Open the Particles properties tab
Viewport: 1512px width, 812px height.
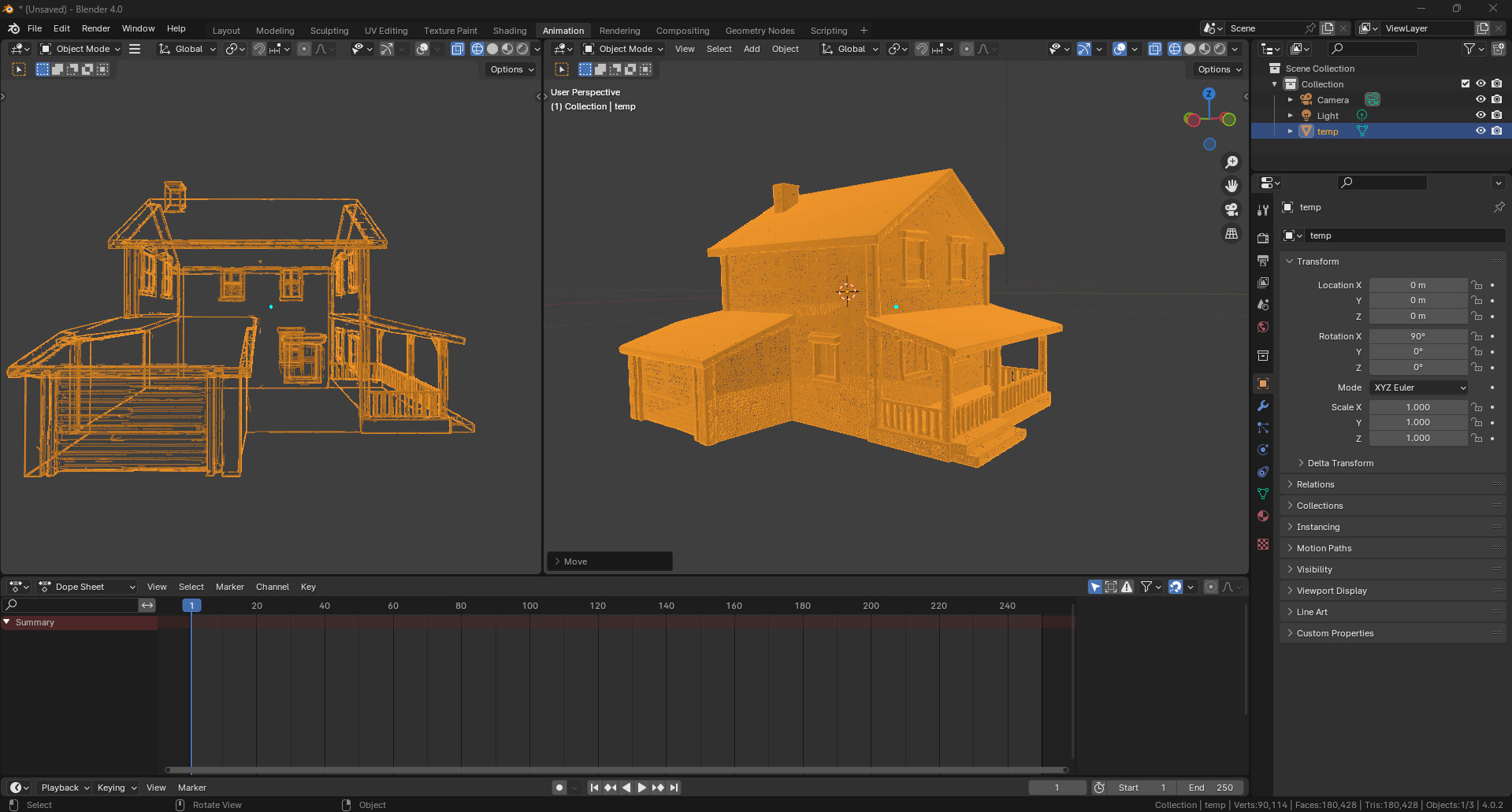tap(1263, 428)
